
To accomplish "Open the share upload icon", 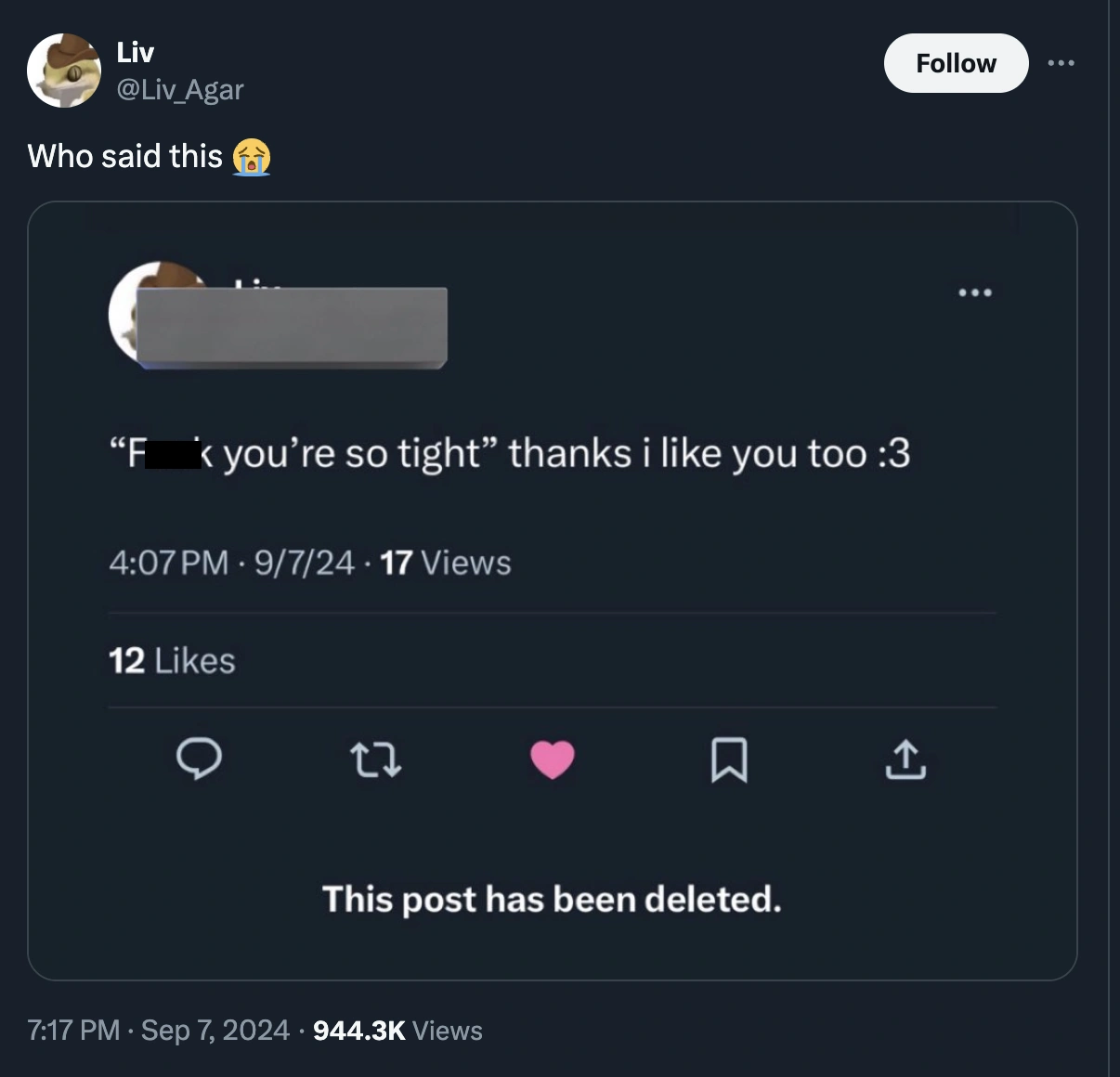I will pos(905,760).
